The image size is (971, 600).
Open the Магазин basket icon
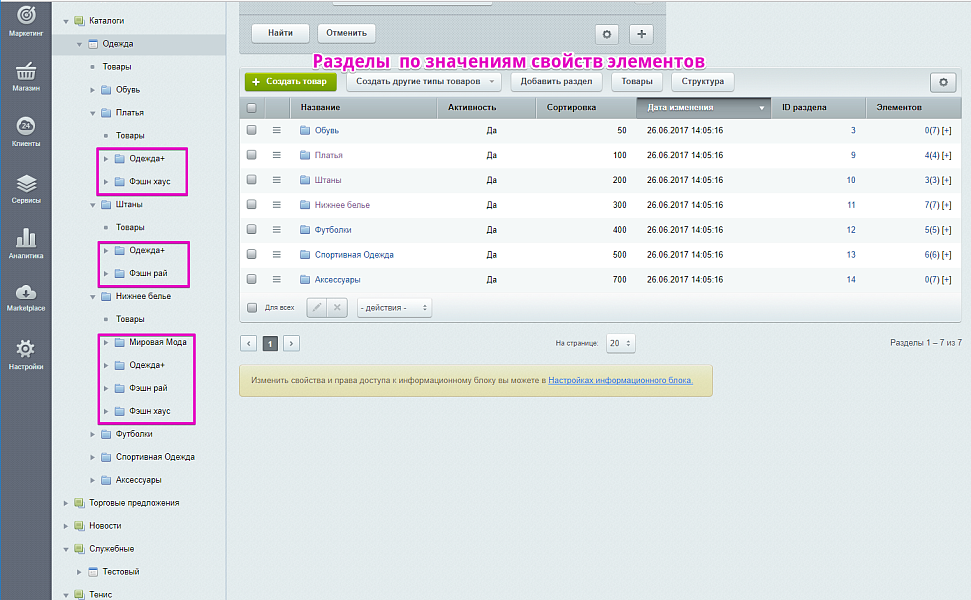click(x=26, y=77)
